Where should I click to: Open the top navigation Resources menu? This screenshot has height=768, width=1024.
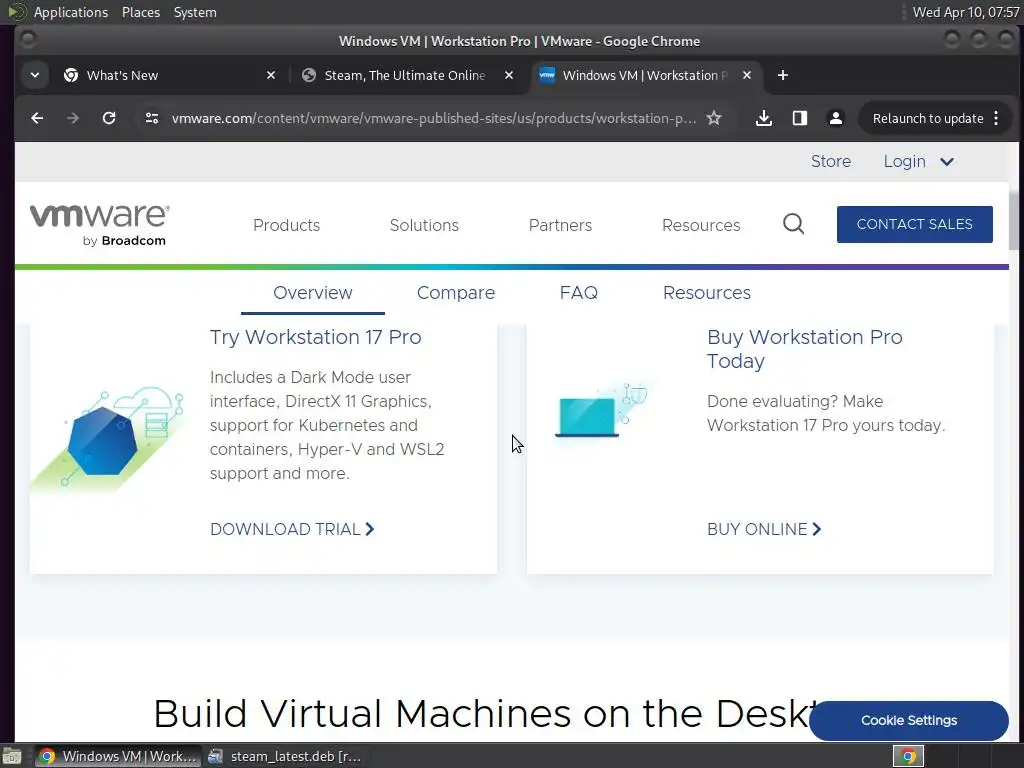pyautogui.click(x=701, y=225)
